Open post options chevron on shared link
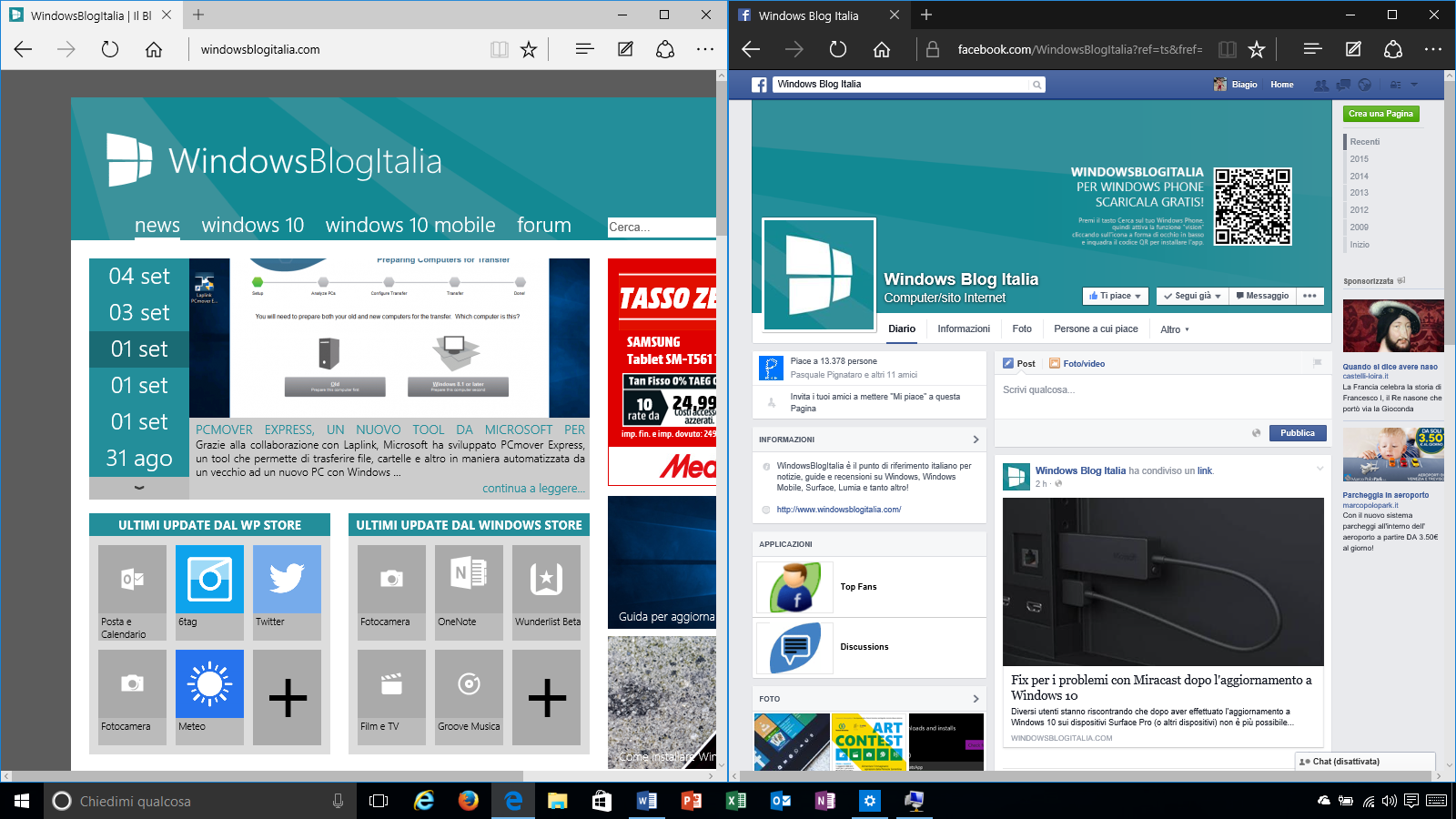1456x819 pixels. click(x=1319, y=469)
